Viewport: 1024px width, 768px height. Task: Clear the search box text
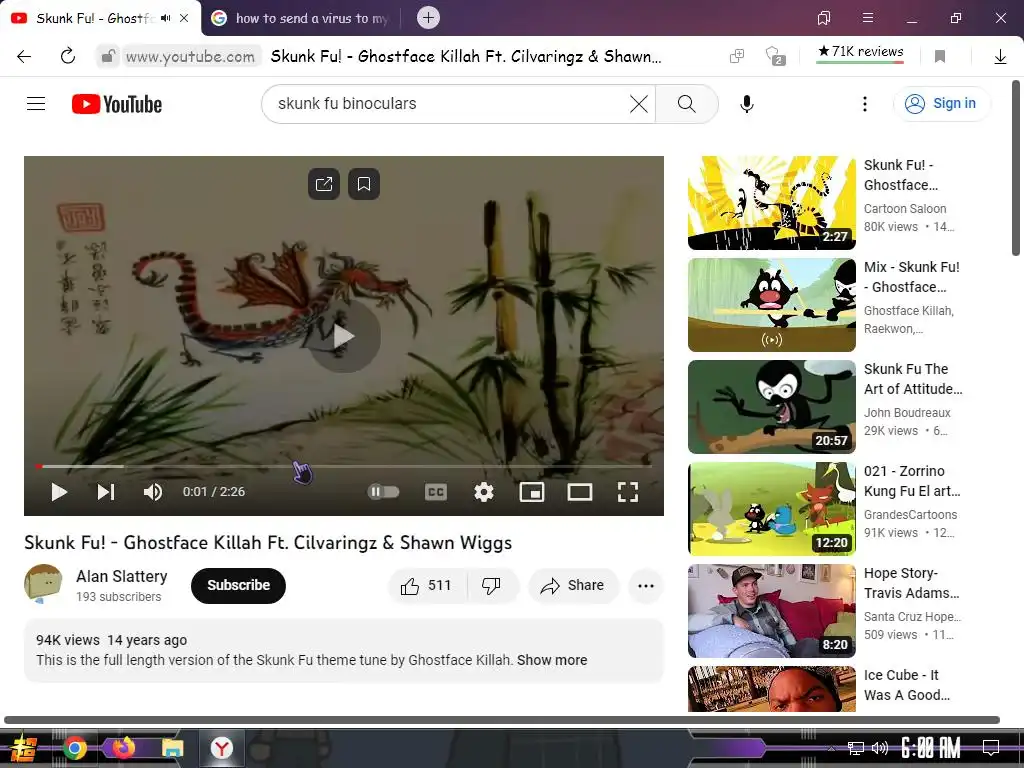[x=639, y=103]
